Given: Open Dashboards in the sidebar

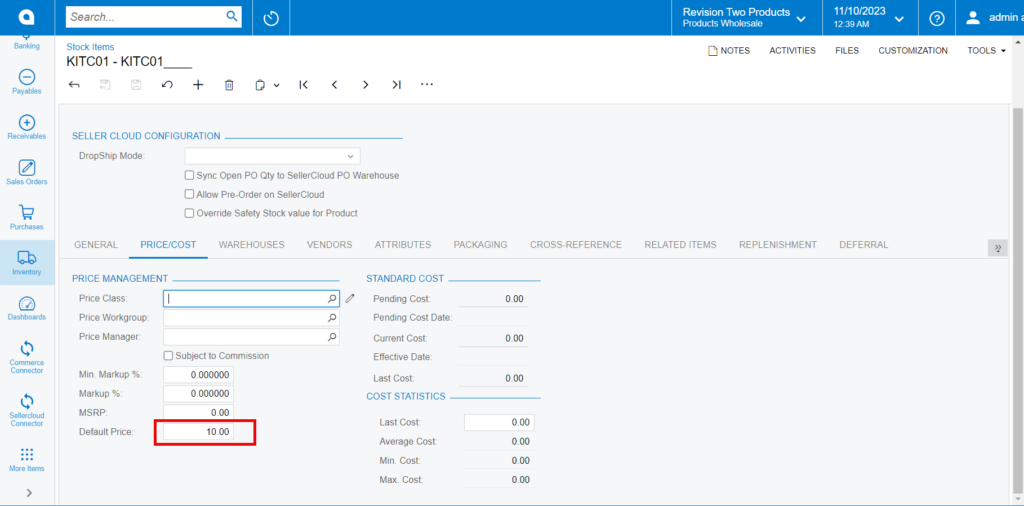Looking at the screenshot, I should (27, 308).
